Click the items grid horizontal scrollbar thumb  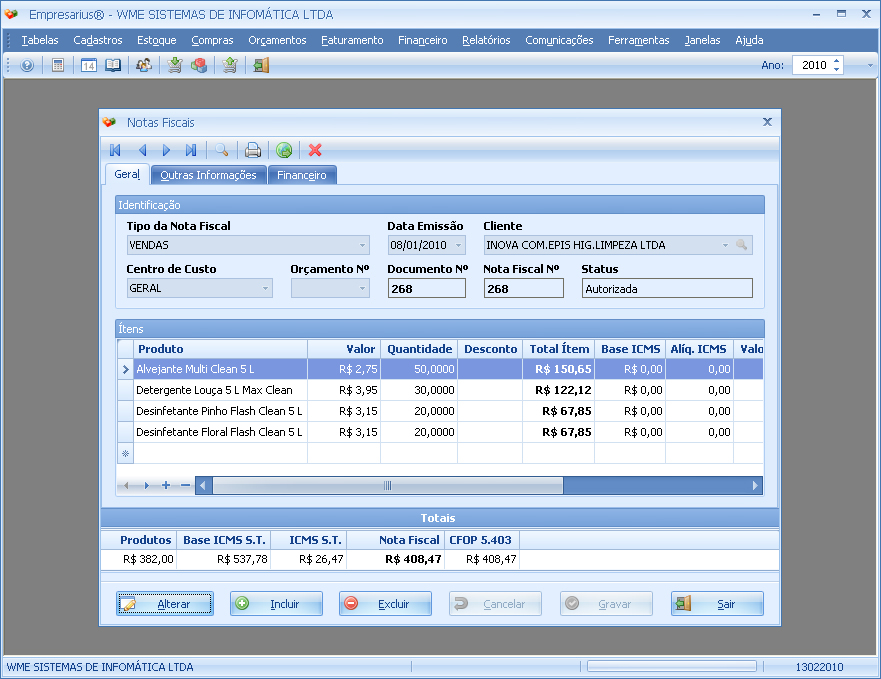pos(387,485)
